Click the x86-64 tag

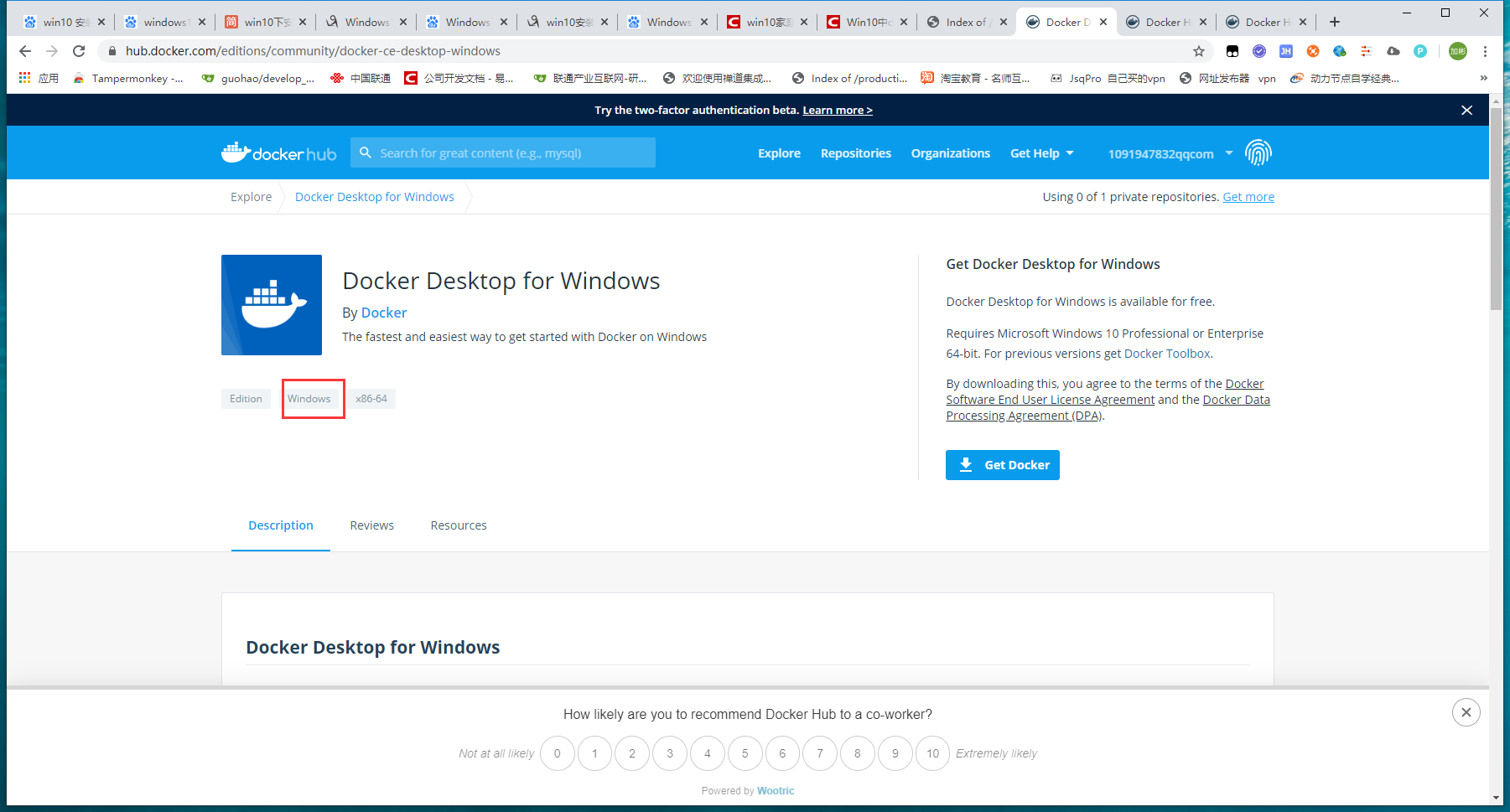[x=371, y=399]
